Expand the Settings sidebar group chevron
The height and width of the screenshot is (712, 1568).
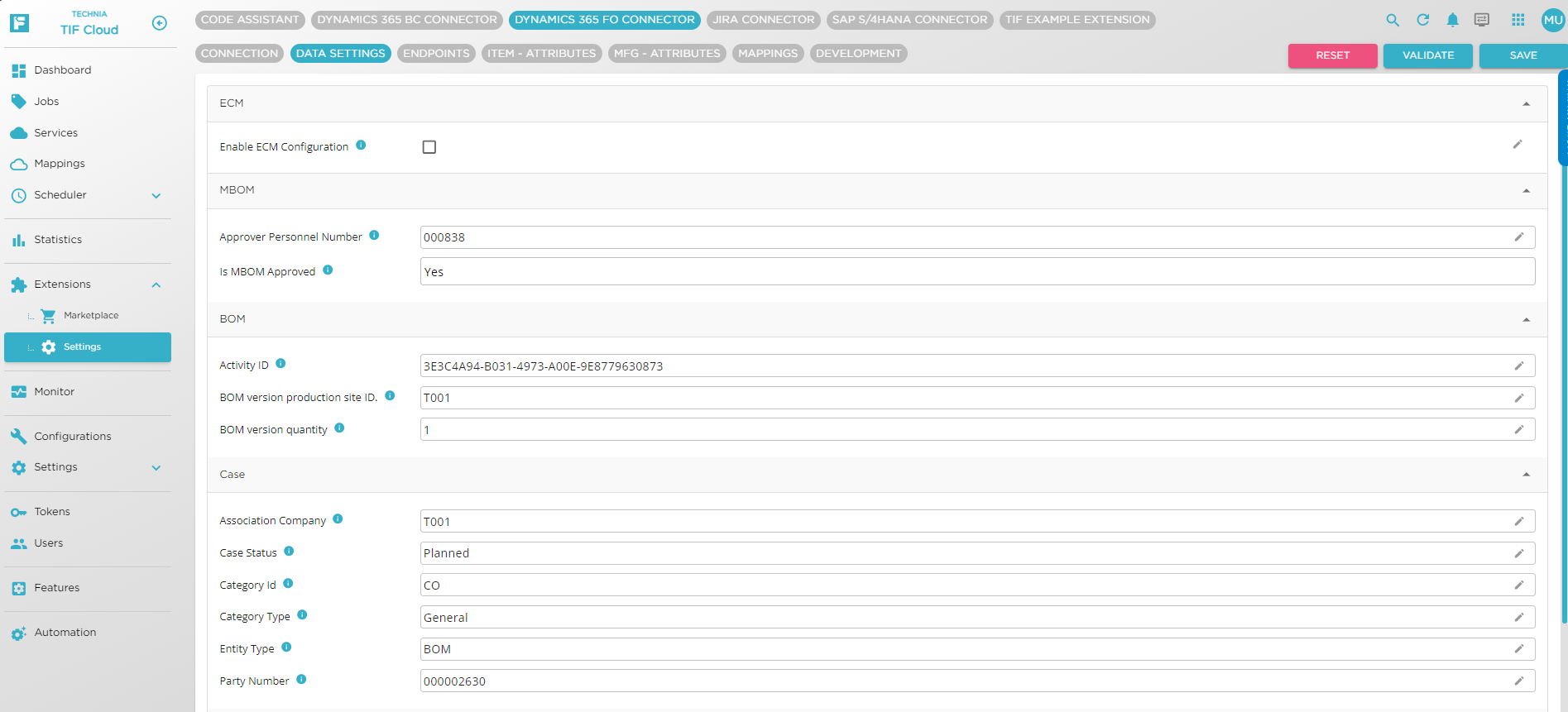coord(156,468)
